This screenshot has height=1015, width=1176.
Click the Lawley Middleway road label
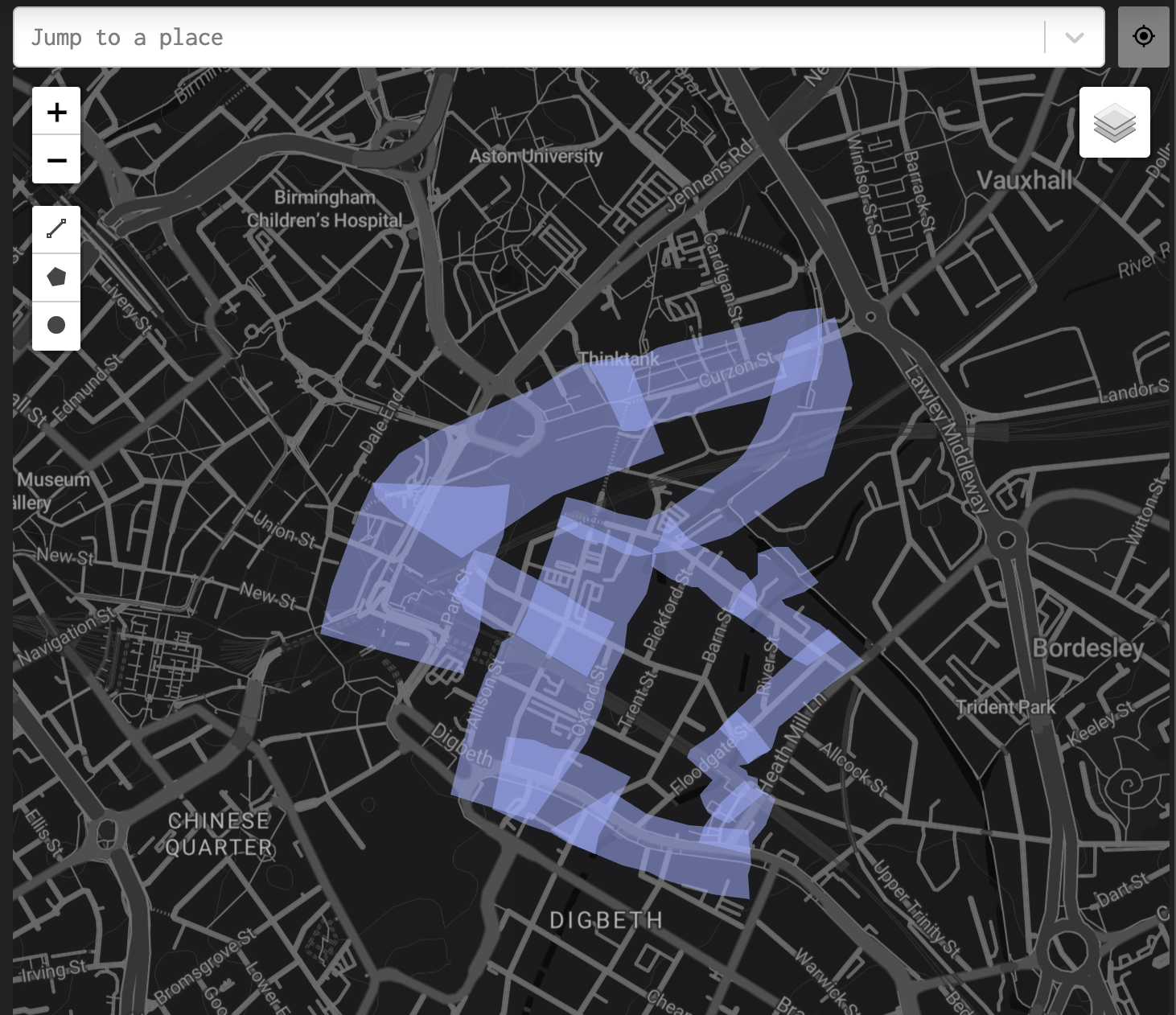pos(948,438)
